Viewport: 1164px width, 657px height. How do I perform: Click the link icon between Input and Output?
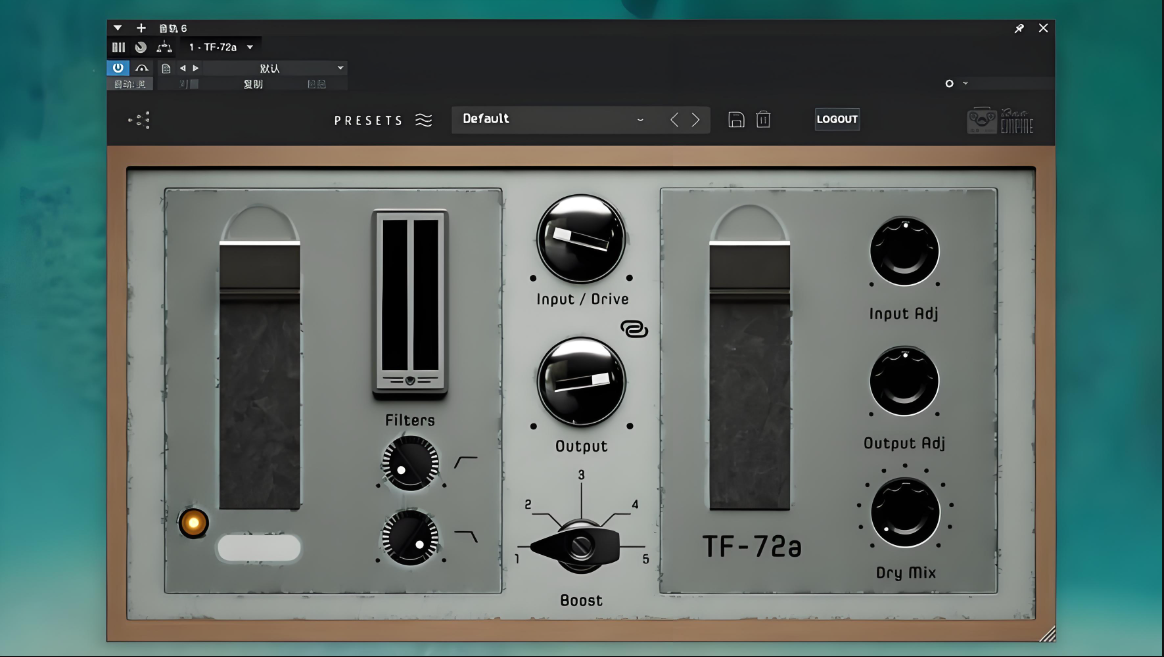point(633,329)
